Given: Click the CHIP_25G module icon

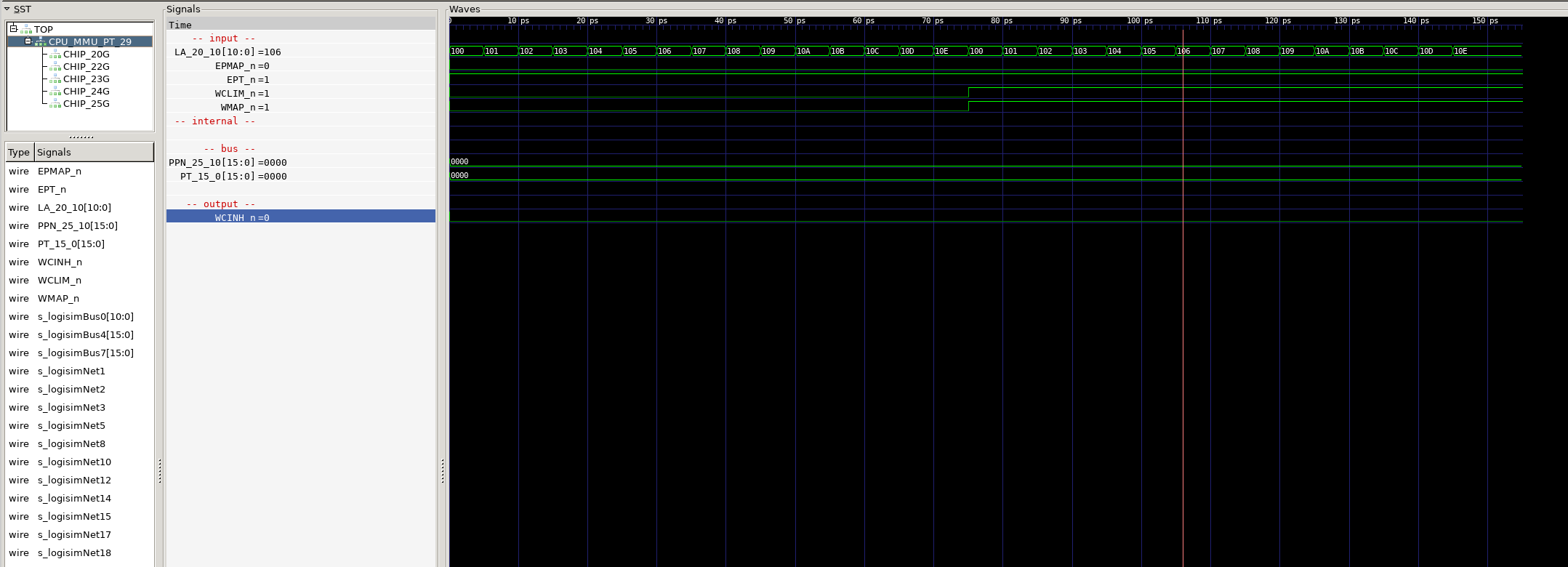Looking at the screenshot, I should click(55, 104).
